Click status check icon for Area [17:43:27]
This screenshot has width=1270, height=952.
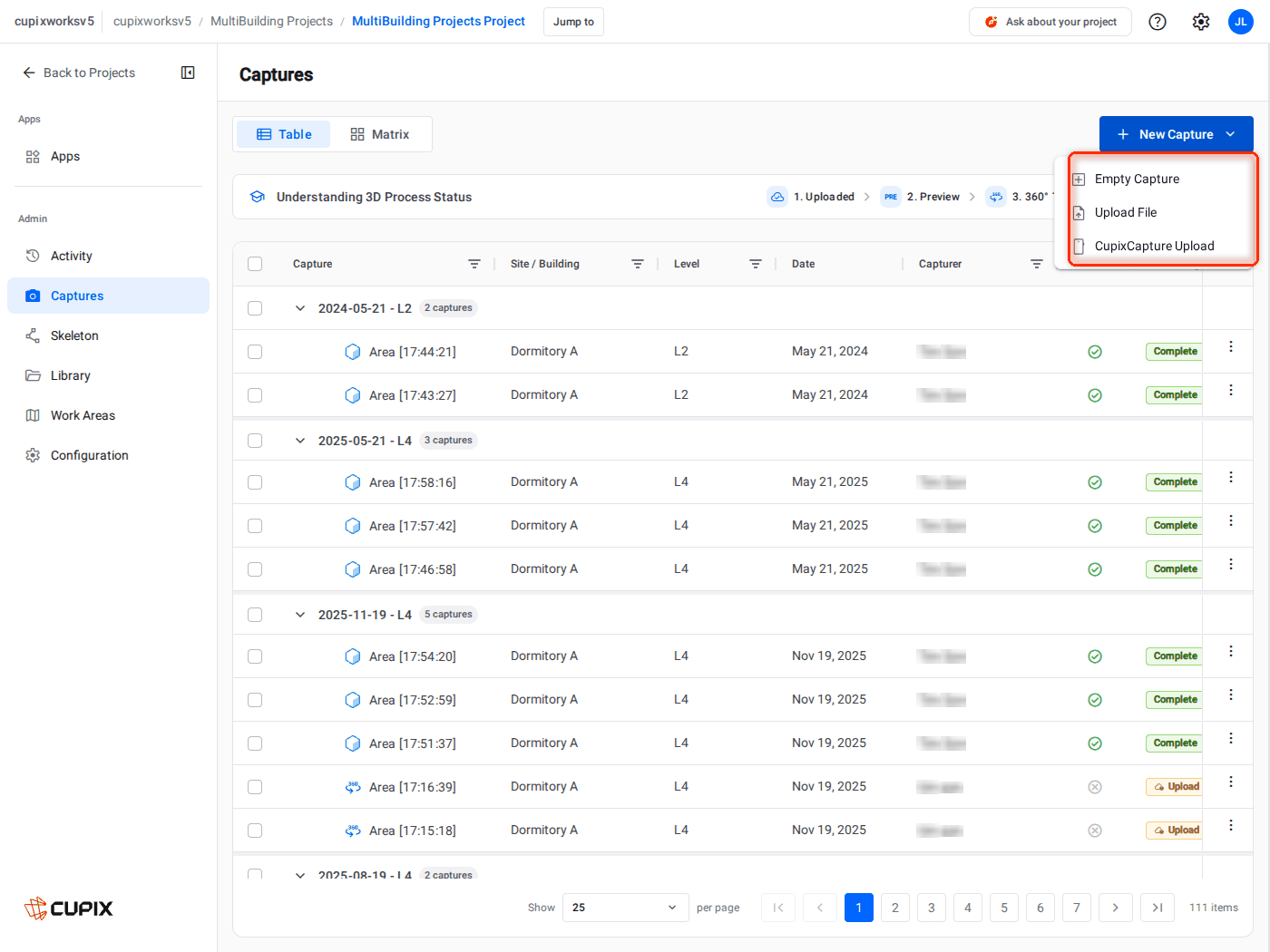pyautogui.click(x=1095, y=395)
